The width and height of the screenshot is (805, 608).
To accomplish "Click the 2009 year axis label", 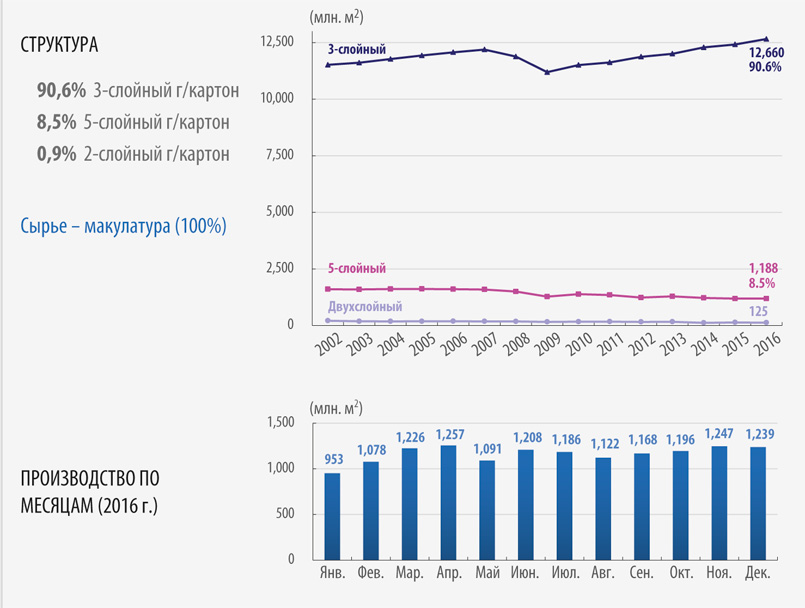I will point(548,344).
